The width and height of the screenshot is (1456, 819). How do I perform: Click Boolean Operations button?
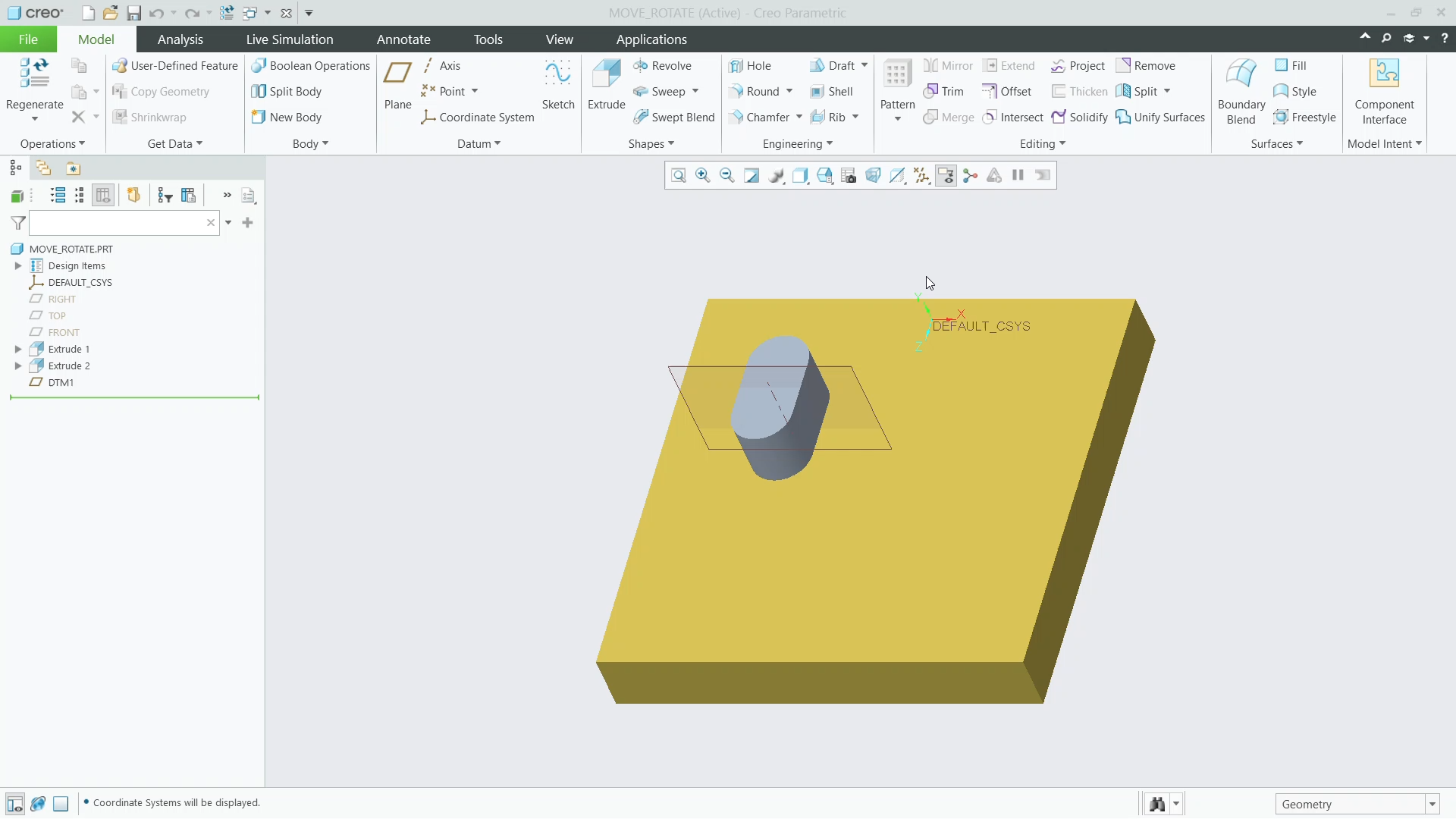(311, 66)
